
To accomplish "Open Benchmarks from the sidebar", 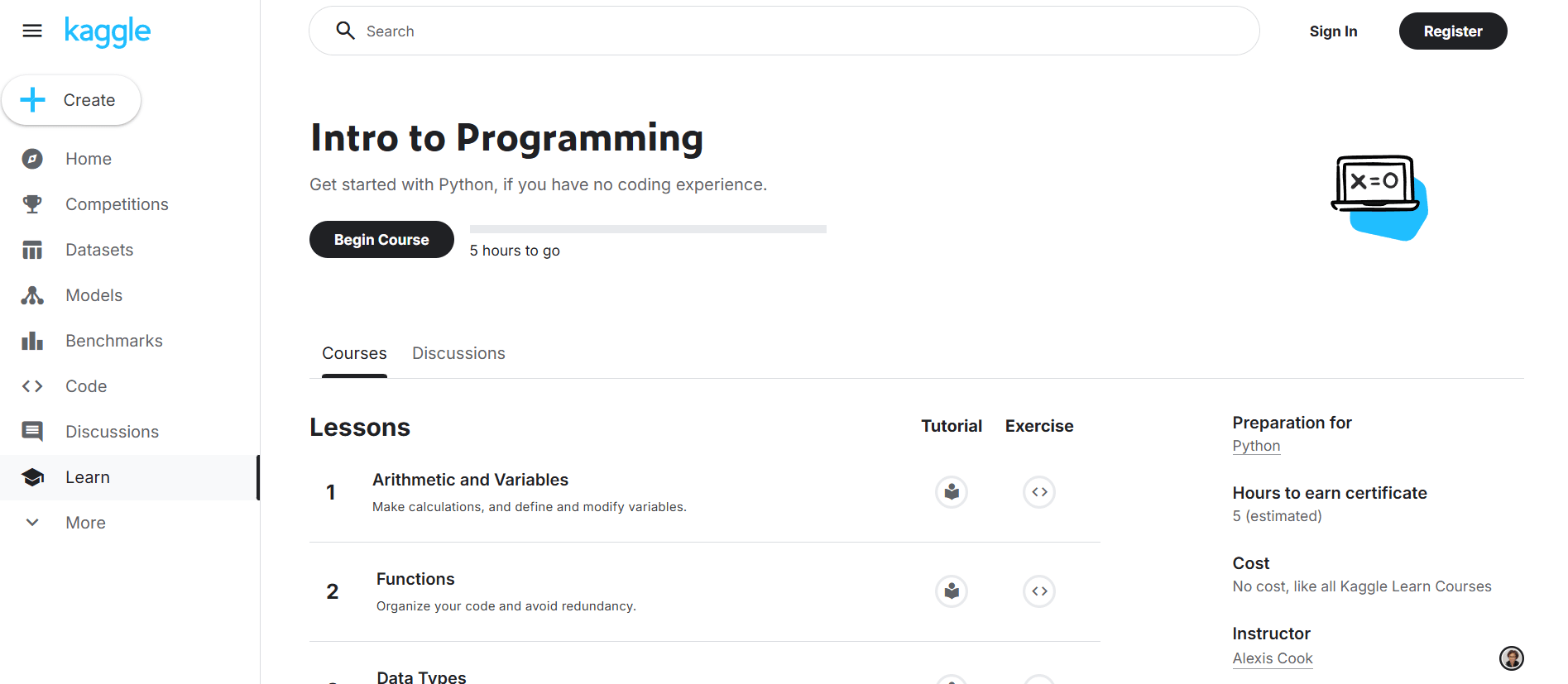I will 114,341.
